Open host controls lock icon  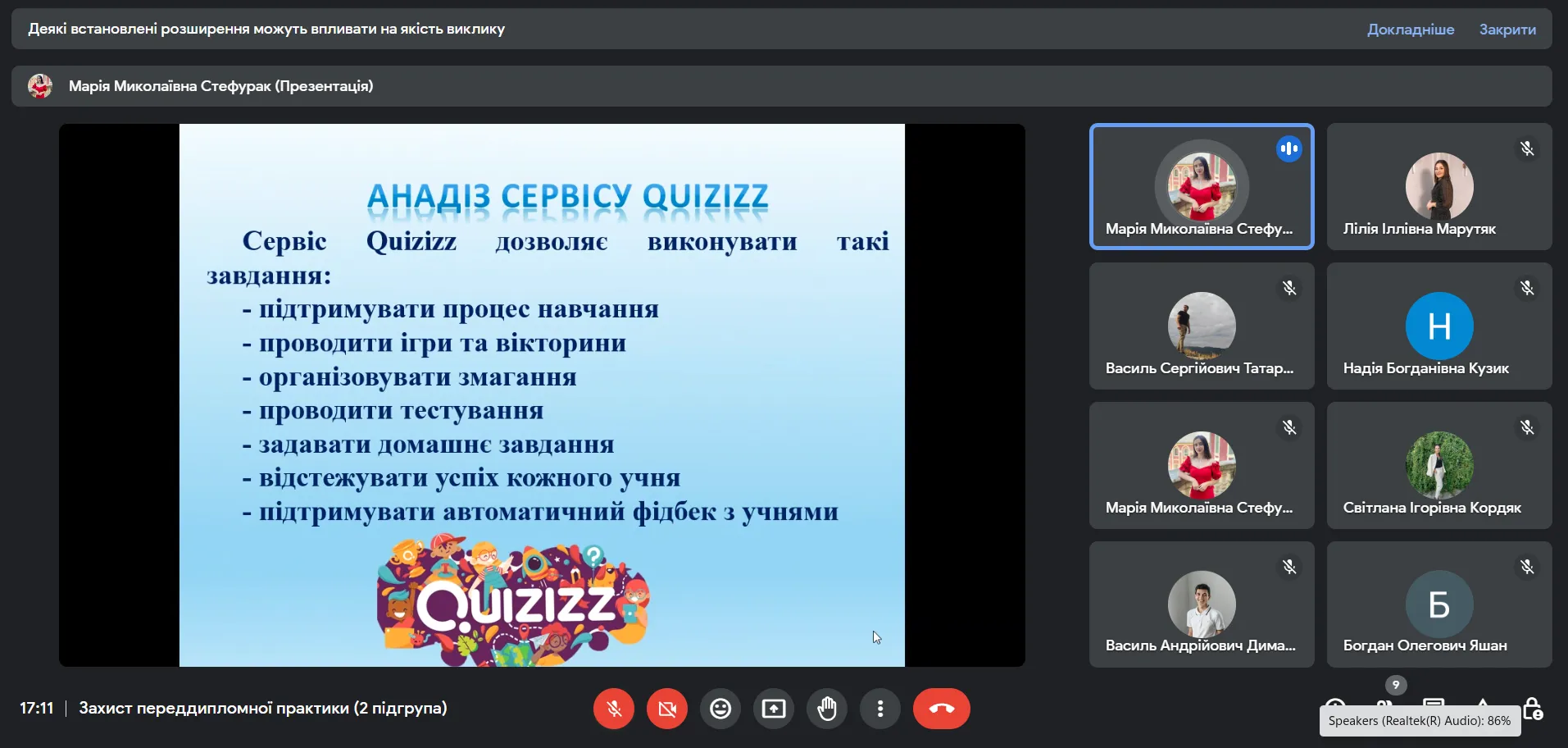(x=1533, y=708)
